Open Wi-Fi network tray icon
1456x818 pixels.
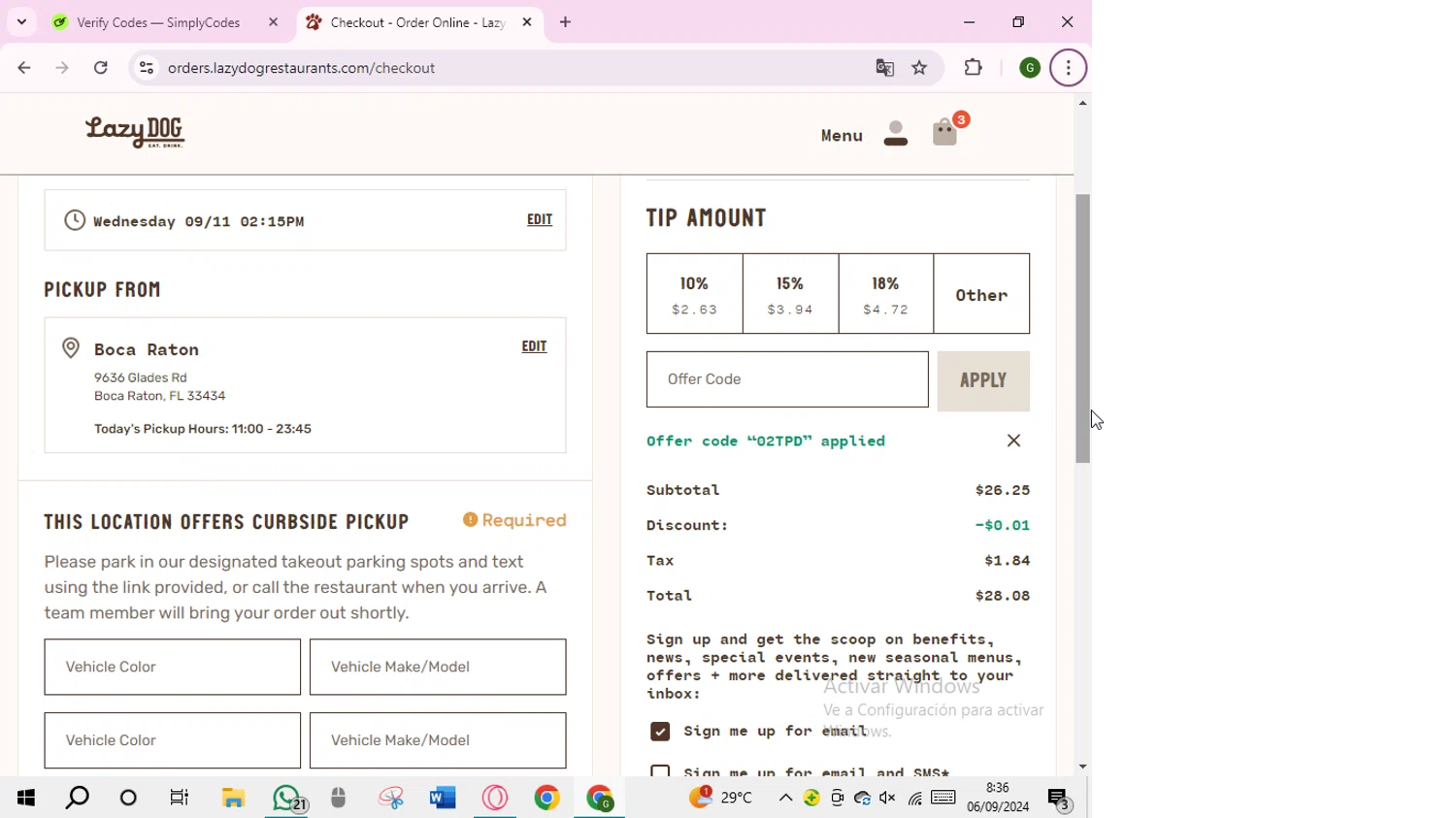click(x=914, y=798)
